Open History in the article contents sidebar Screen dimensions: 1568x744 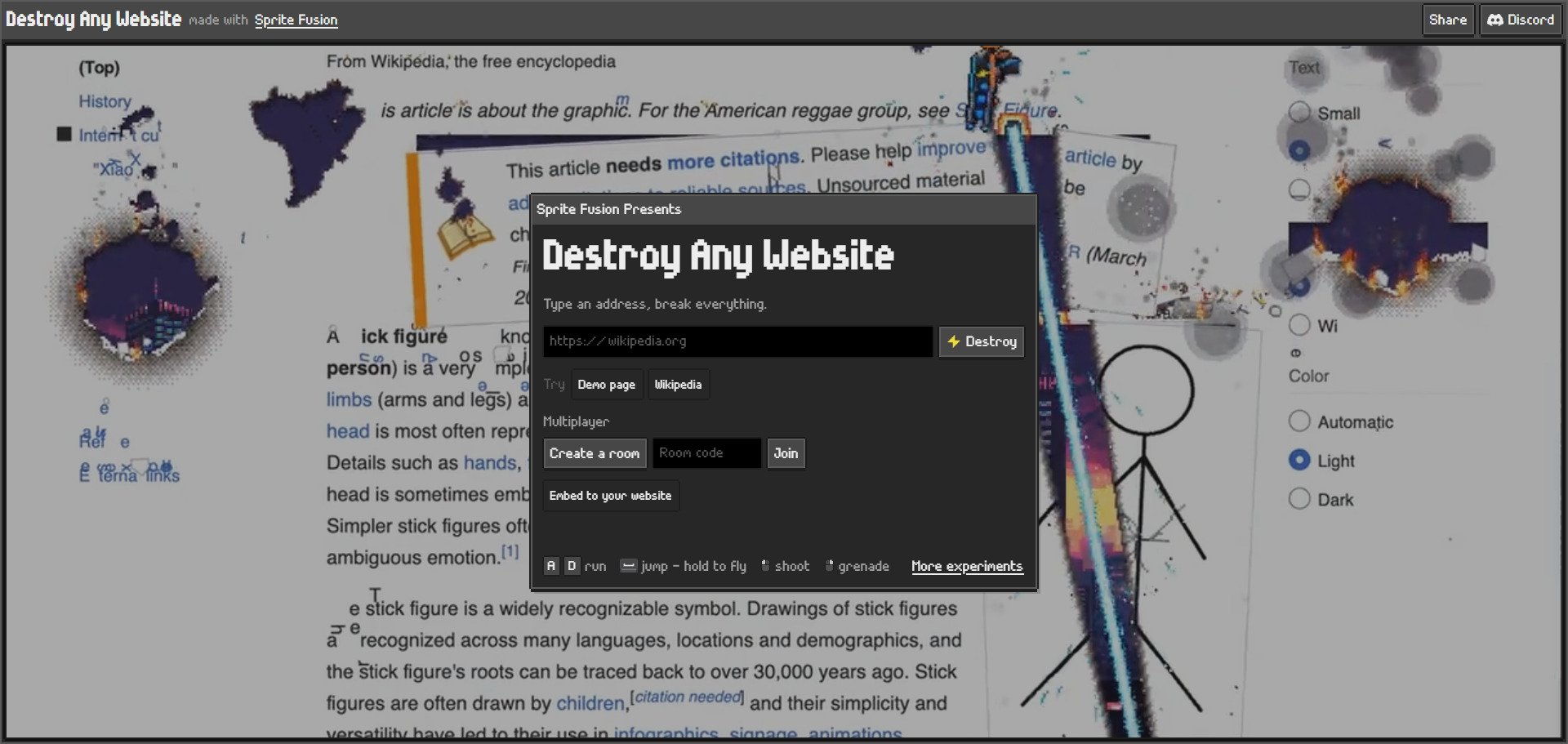(105, 101)
